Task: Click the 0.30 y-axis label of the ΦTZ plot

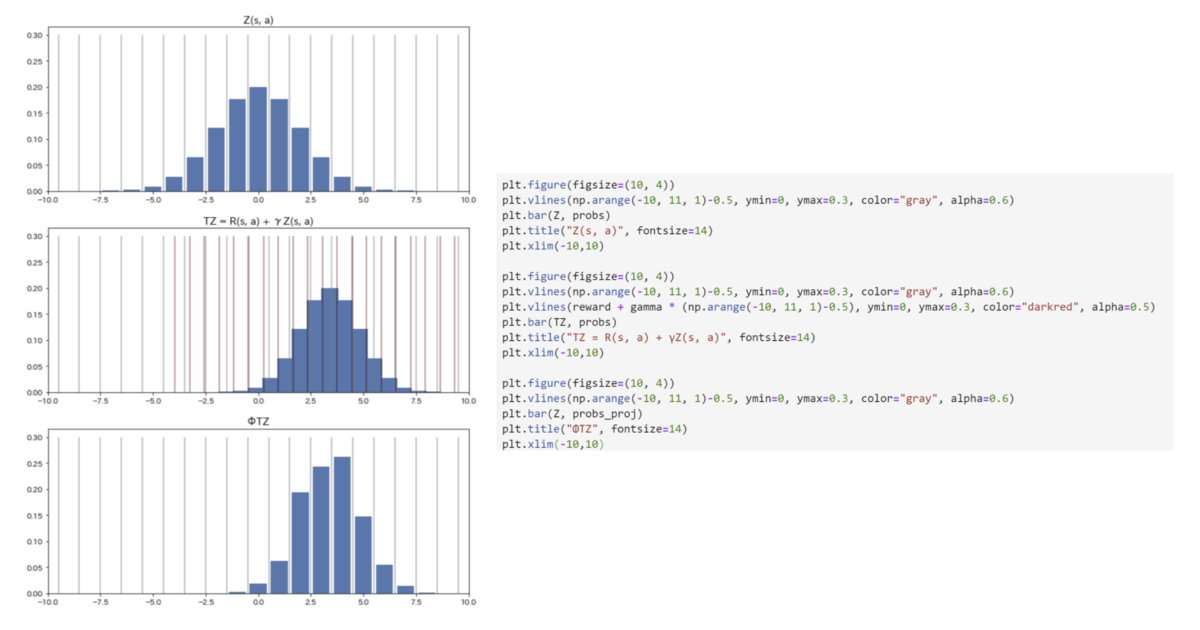Action: 34,438
